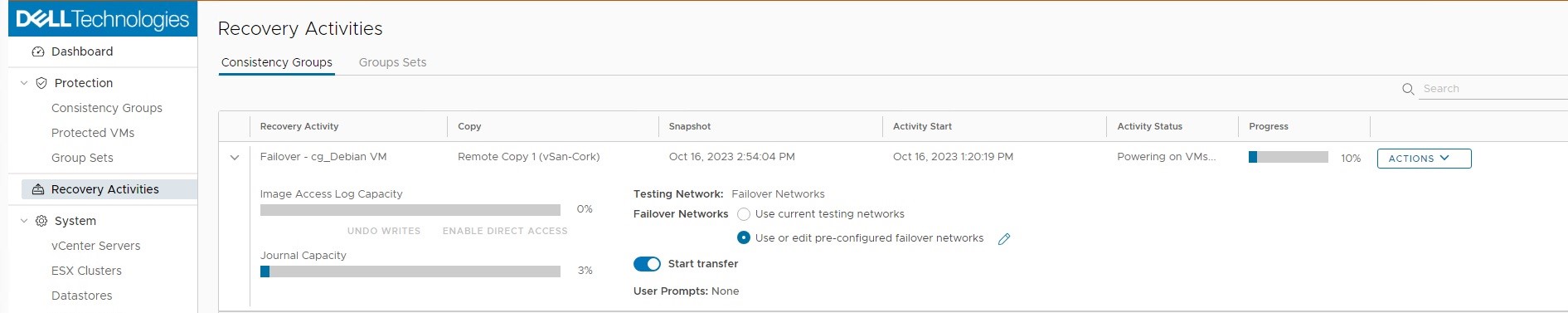
Task: Collapse the System tree section
Action: click(x=24, y=221)
